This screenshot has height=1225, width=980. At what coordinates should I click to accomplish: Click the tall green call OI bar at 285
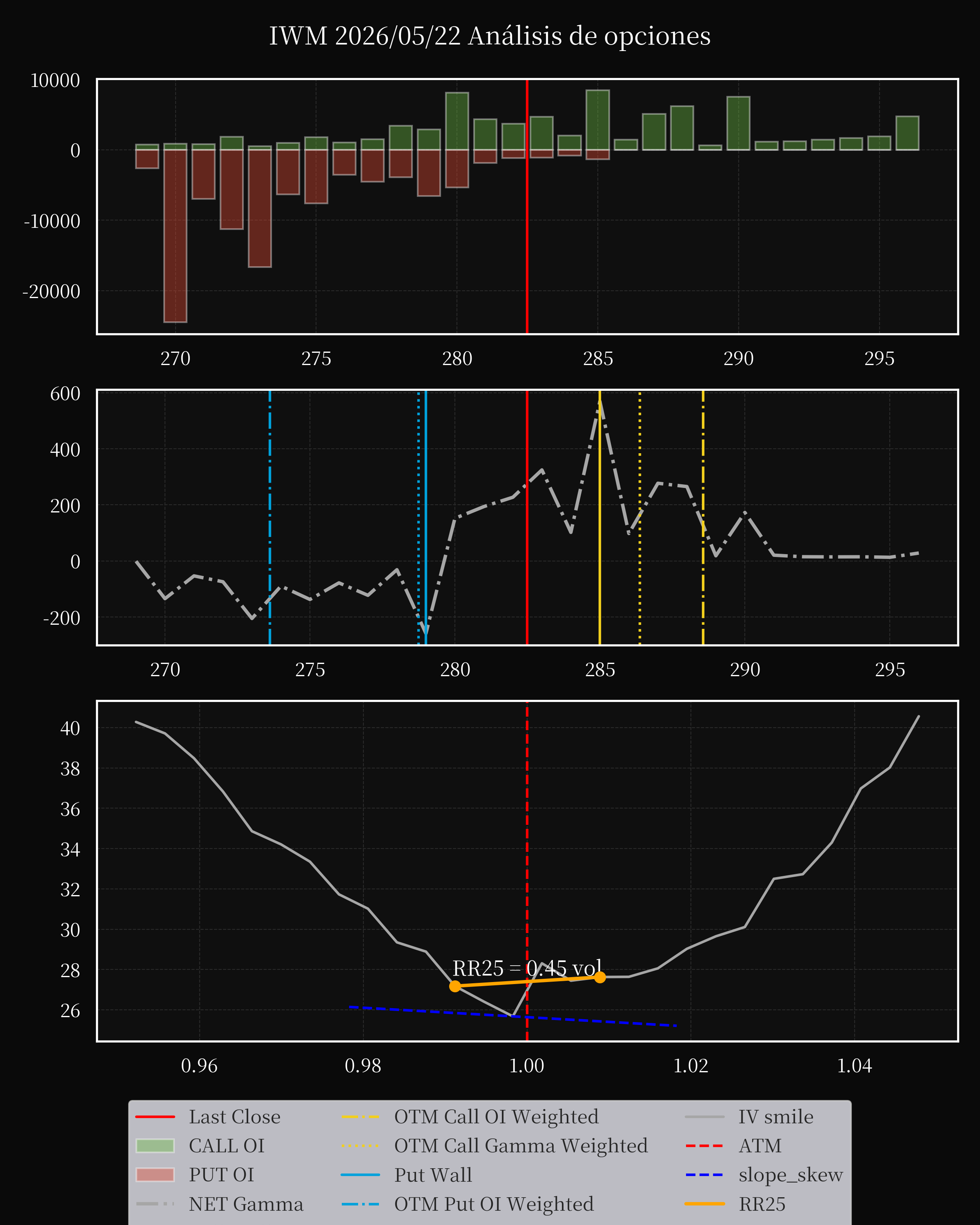pos(598,120)
